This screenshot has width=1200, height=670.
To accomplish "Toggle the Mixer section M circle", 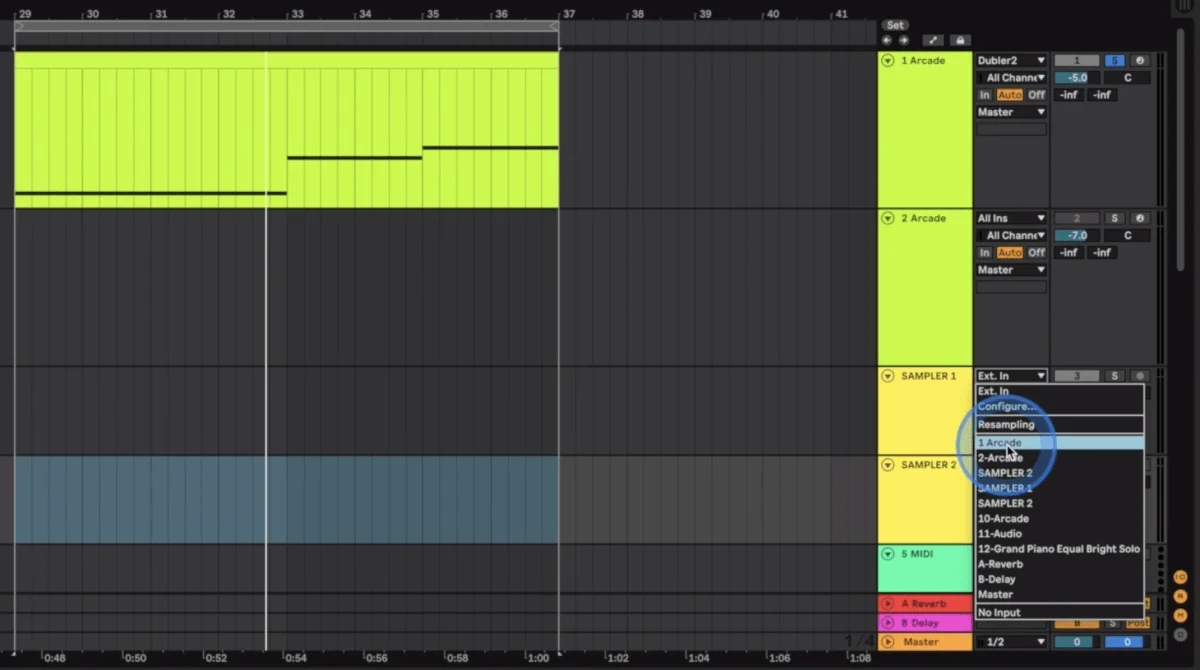I will point(1180,615).
